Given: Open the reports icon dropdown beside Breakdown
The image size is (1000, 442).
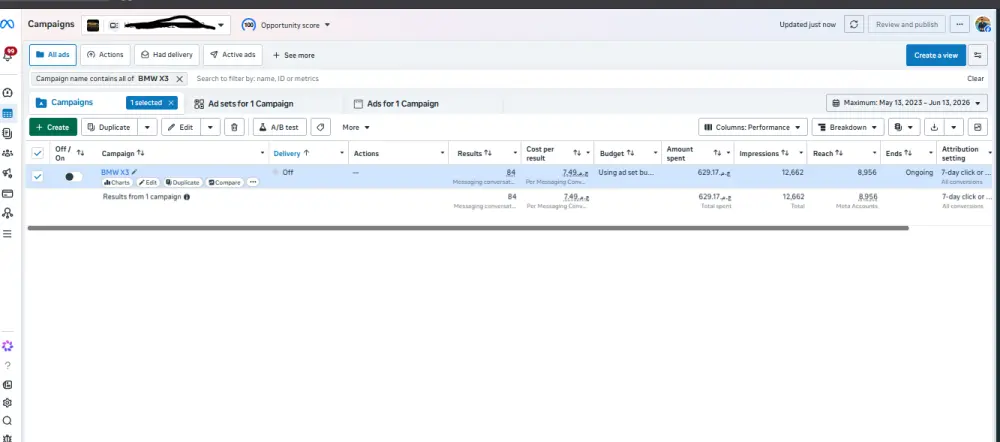Looking at the screenshot, I should click(x=904, y=127).
